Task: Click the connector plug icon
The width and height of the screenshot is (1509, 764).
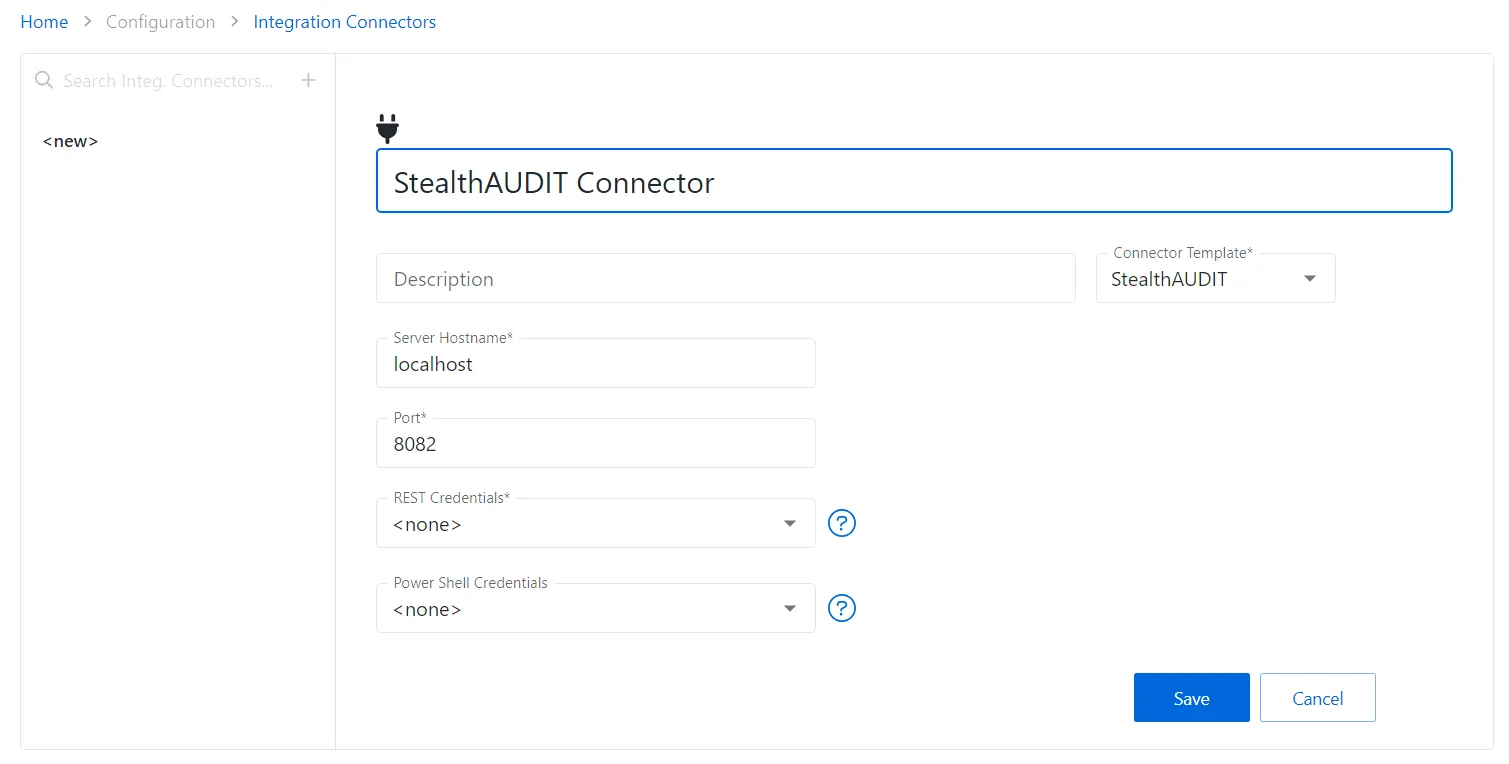Action: click(x=388, y=129)
